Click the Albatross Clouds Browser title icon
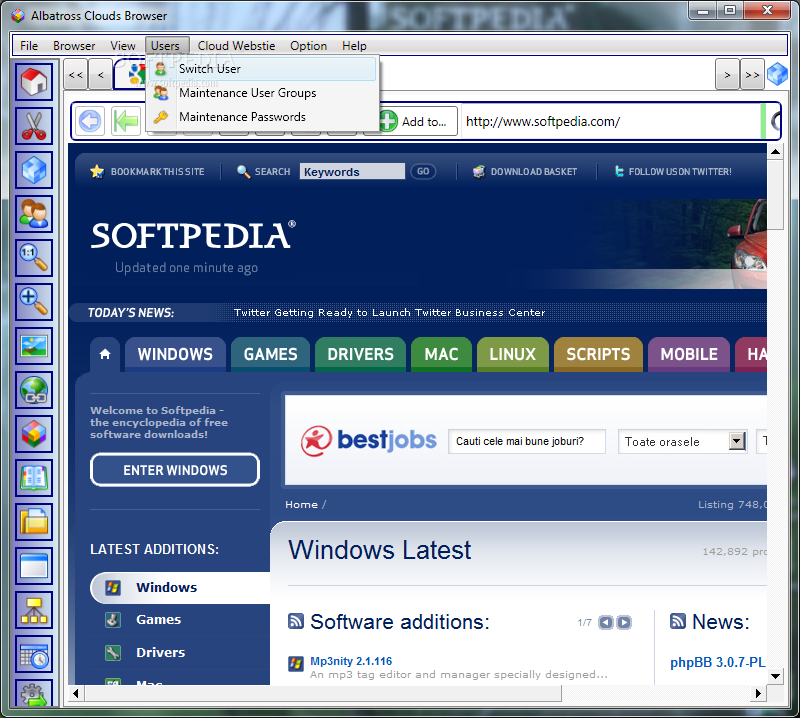The height and width of the screenshot is (718, 800). tap(18, 16)
